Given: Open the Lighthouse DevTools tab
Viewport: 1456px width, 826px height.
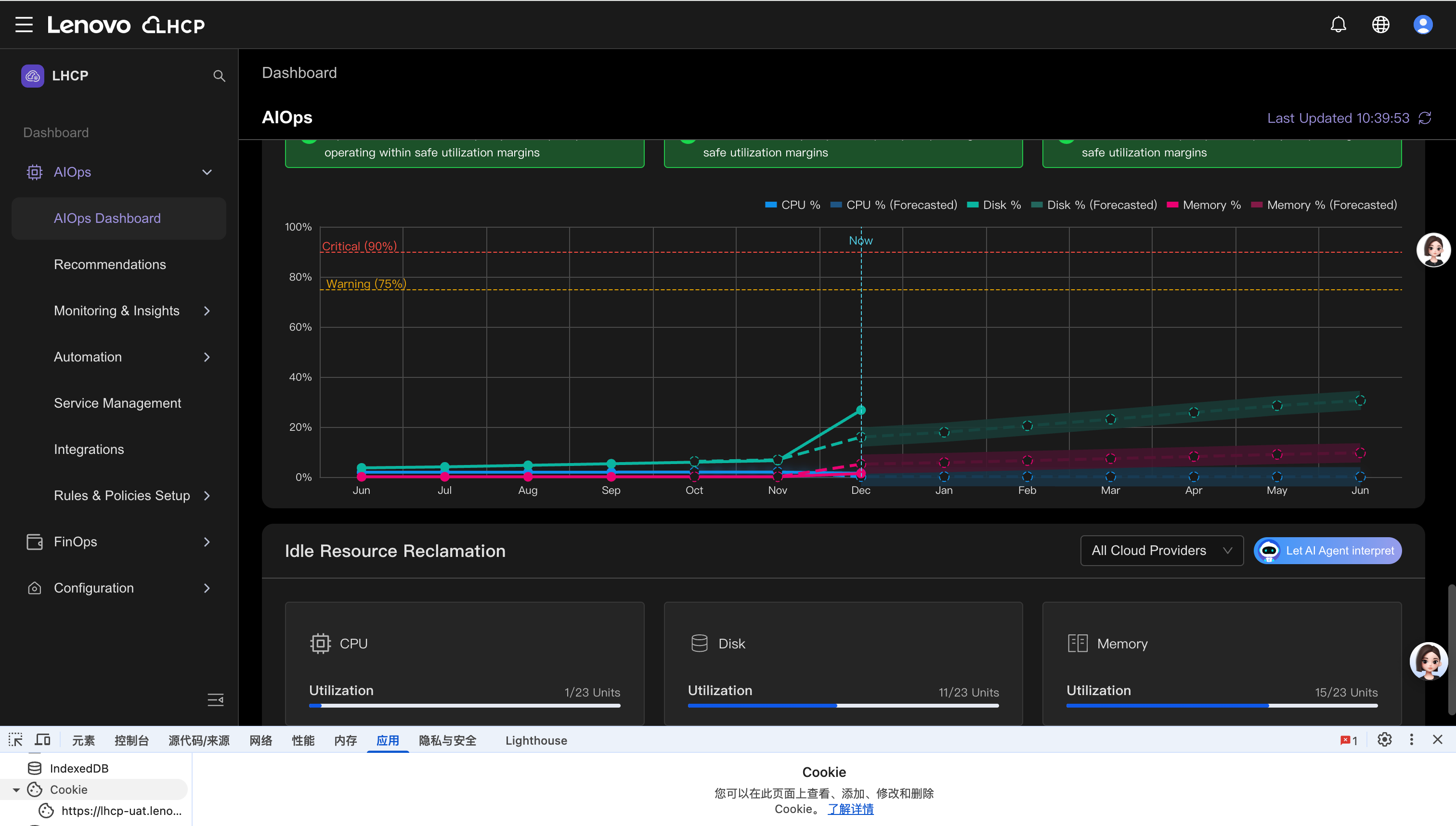Looking at the screenshot, I should point(536,740).
